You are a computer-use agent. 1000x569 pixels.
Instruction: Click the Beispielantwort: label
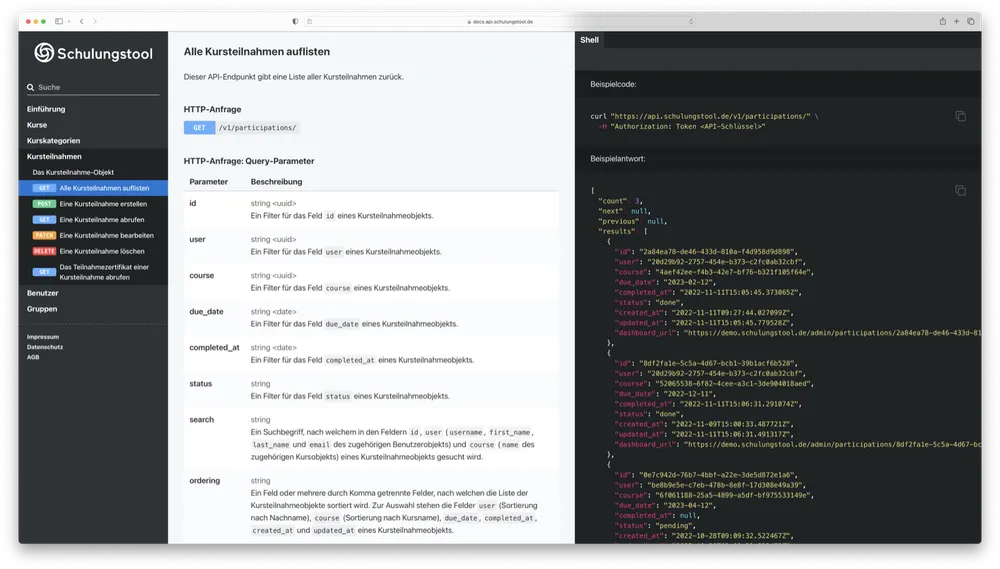(617, 159)
